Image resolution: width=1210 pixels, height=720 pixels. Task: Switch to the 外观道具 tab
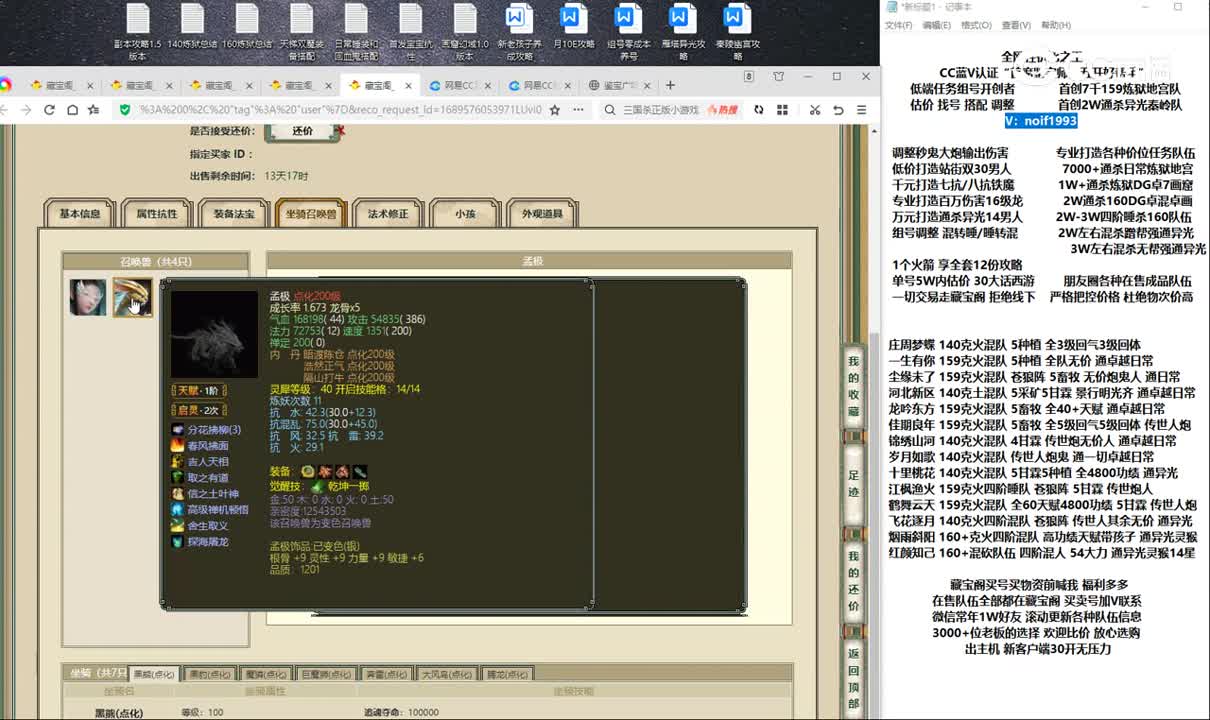[542, 214]
